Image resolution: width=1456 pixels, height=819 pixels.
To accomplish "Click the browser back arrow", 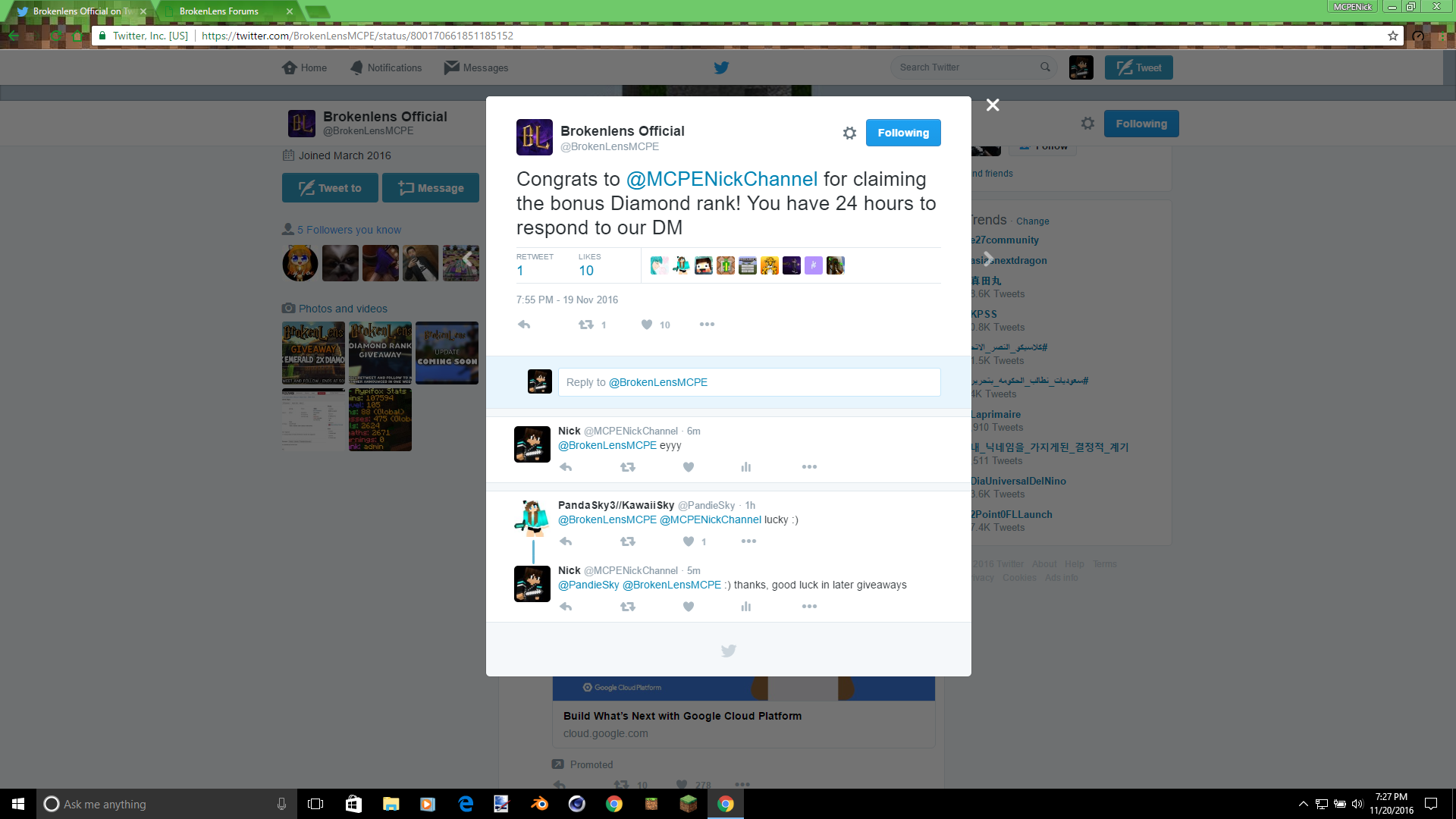I will coord(14,36).
